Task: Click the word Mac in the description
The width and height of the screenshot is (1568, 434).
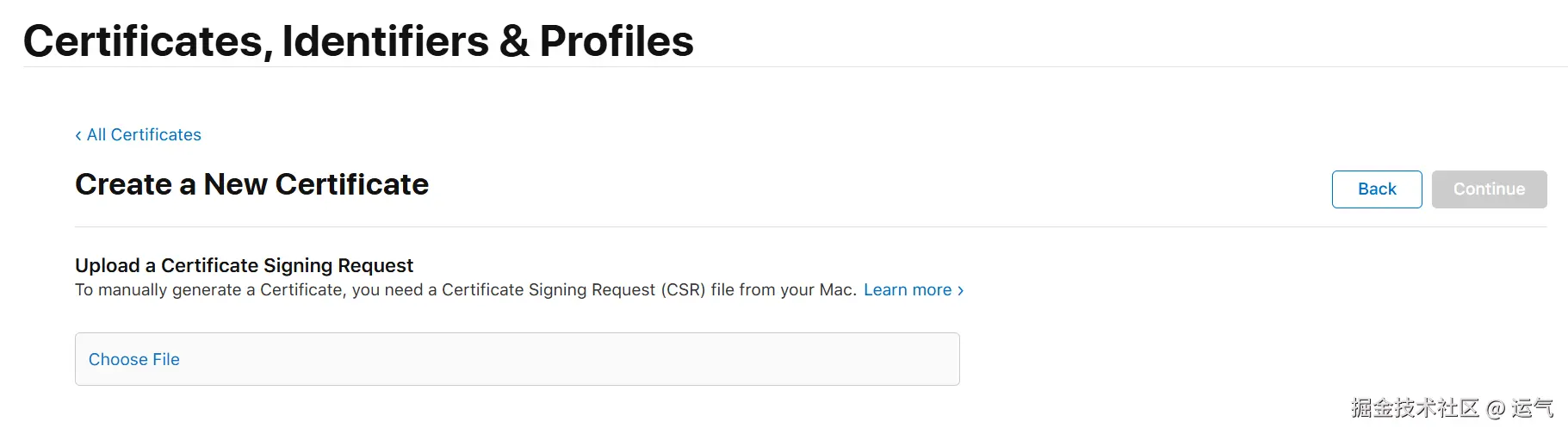Action: (x=836, y=290)
